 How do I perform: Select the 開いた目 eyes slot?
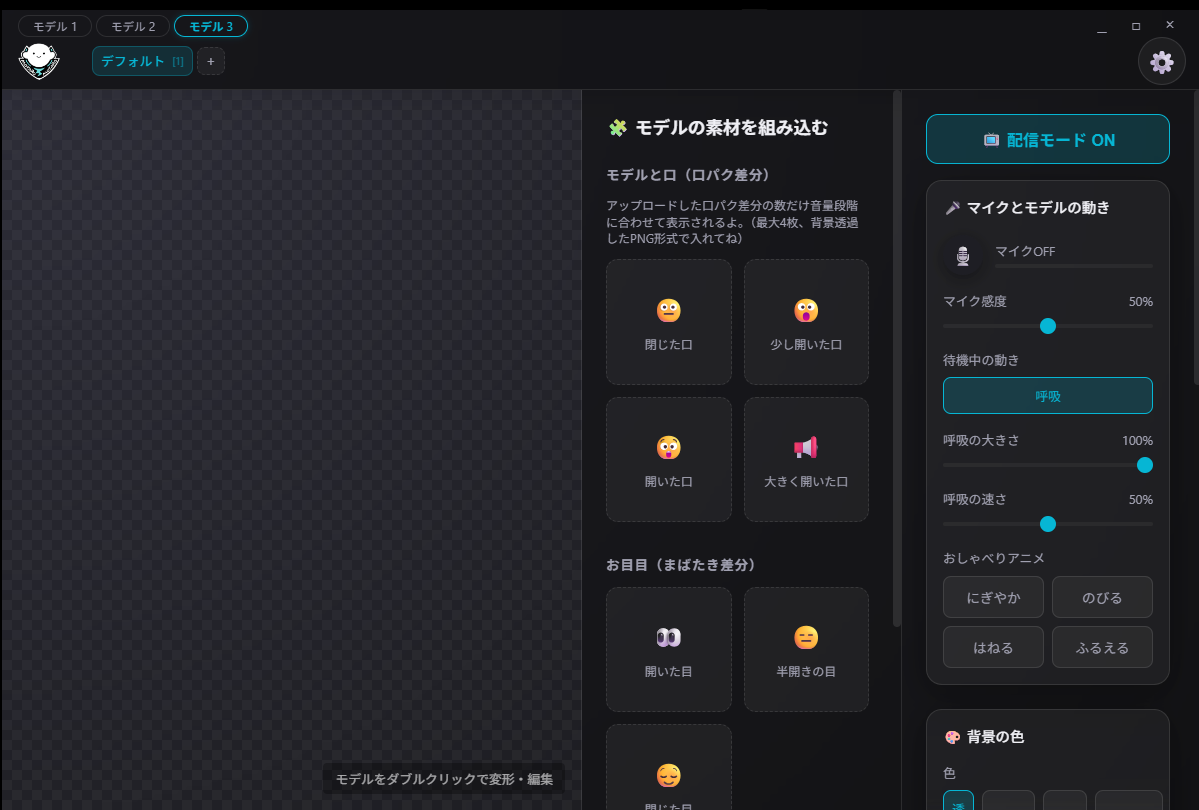(669, 649)
